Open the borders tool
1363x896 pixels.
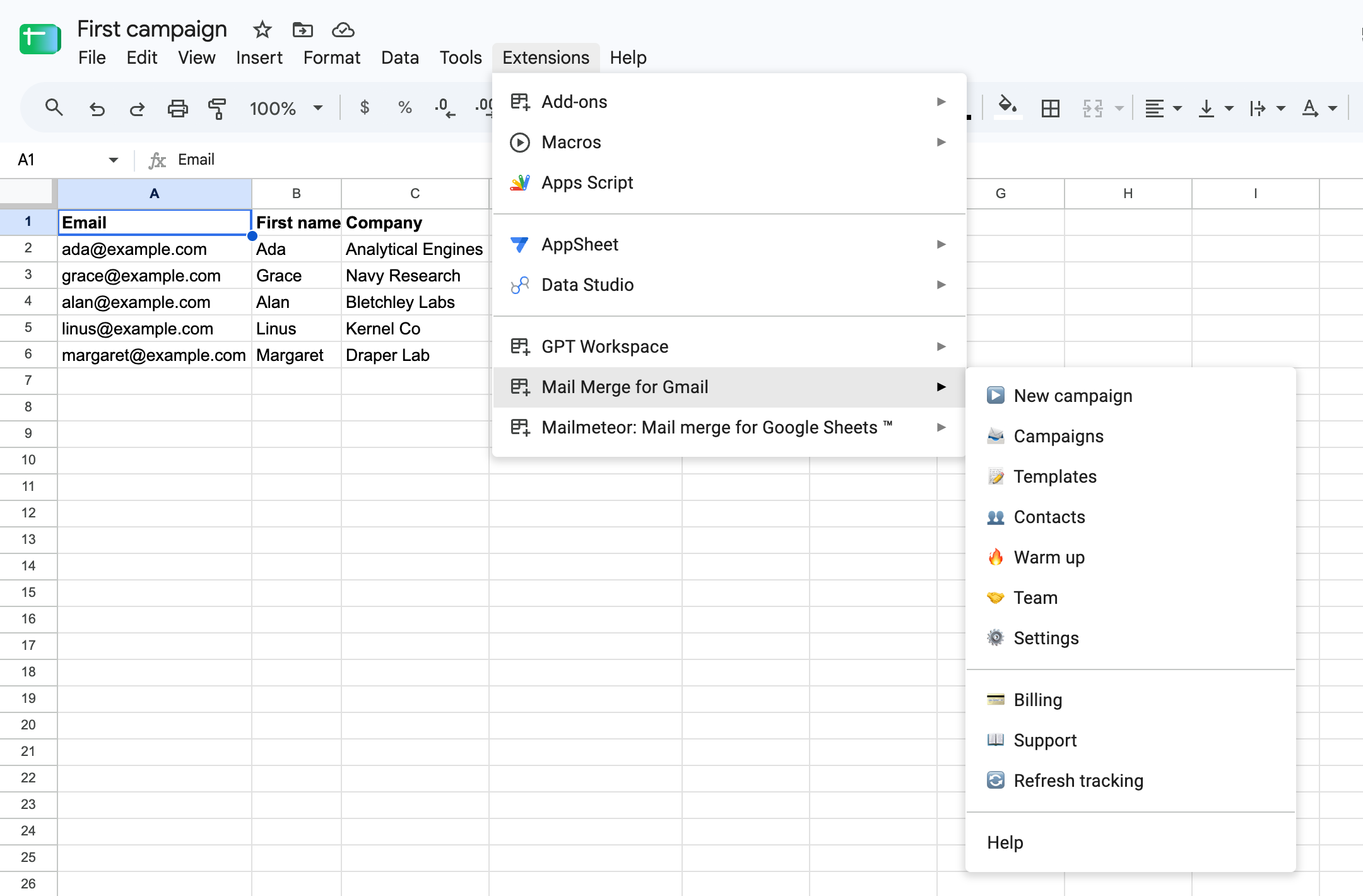(x=1050, y=109)
